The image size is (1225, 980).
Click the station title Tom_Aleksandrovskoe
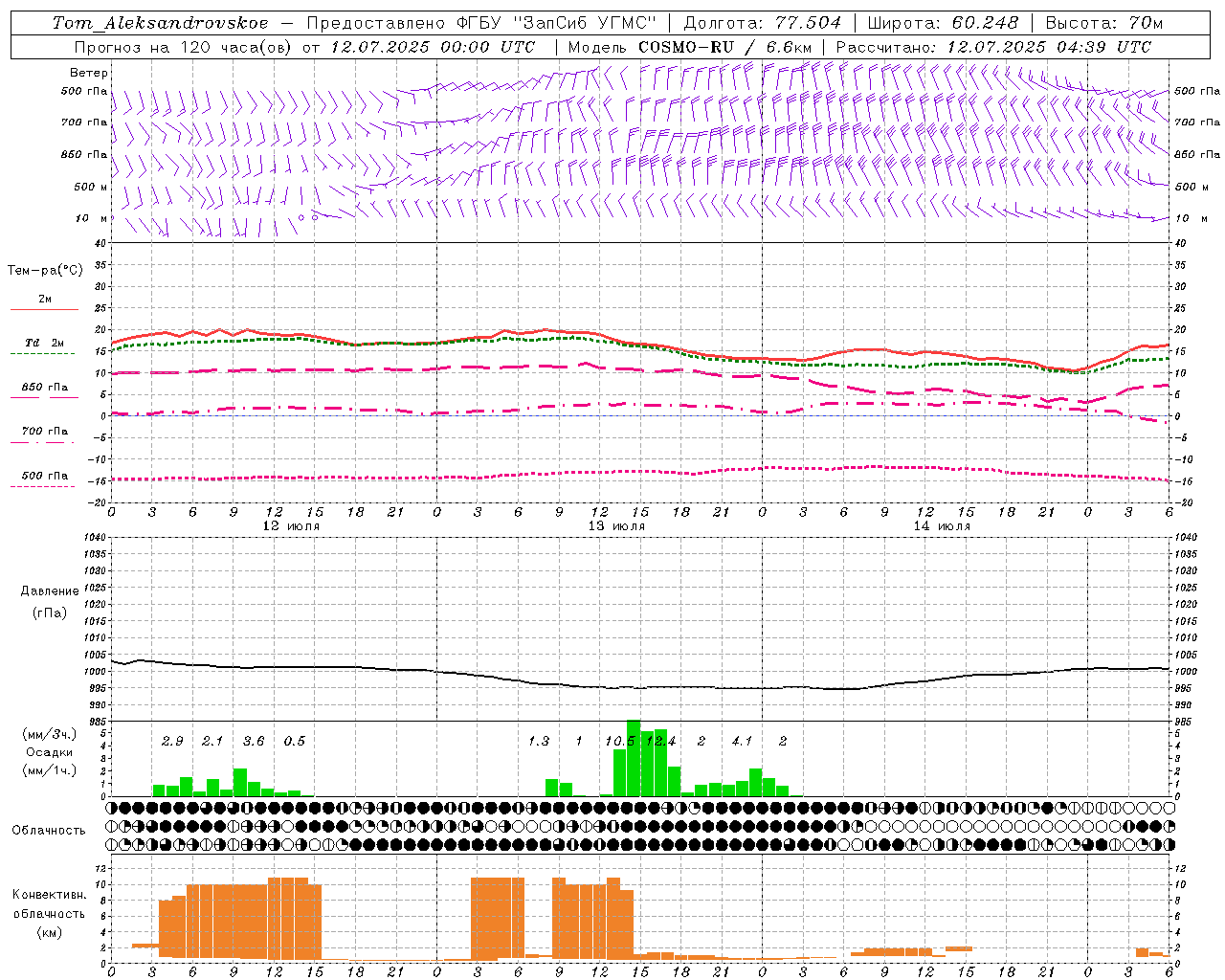pyautogui.click(x=161, y=23)
